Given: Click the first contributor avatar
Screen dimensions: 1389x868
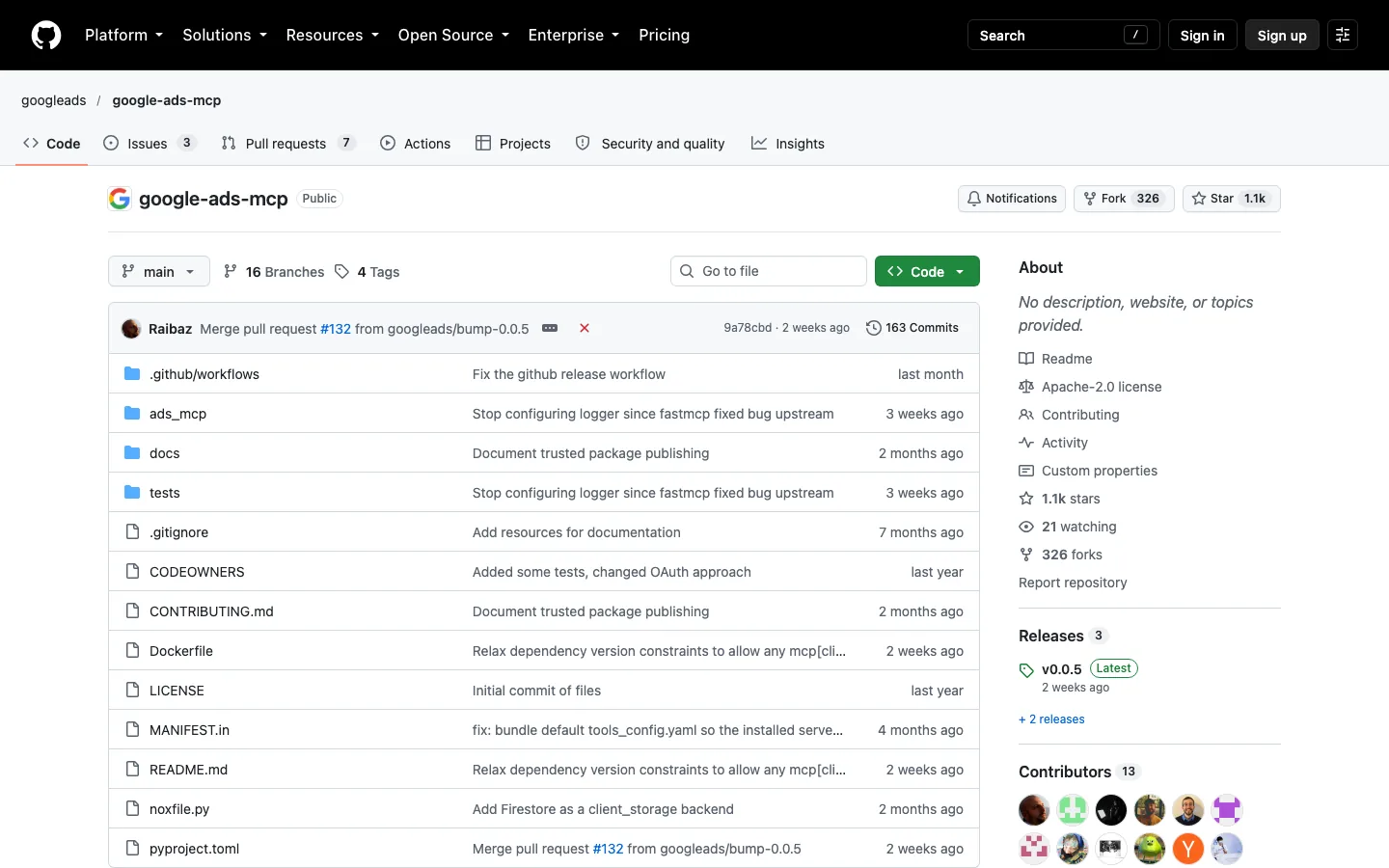Looking at the screenshot, I should [x=1034, y=810].
